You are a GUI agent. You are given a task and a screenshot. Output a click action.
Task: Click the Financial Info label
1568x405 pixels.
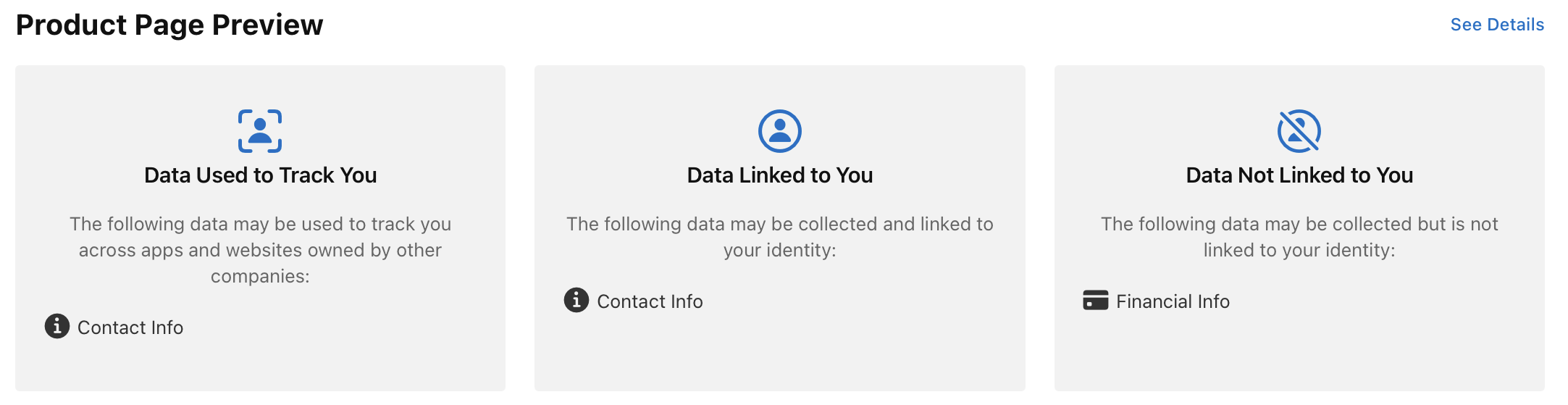pos(1173,301)
